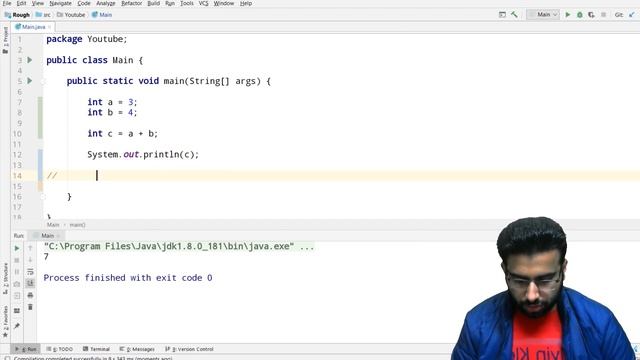The image size is (640, 360).
Task: Stop the process in the Run panel
Action: point(17,260)
